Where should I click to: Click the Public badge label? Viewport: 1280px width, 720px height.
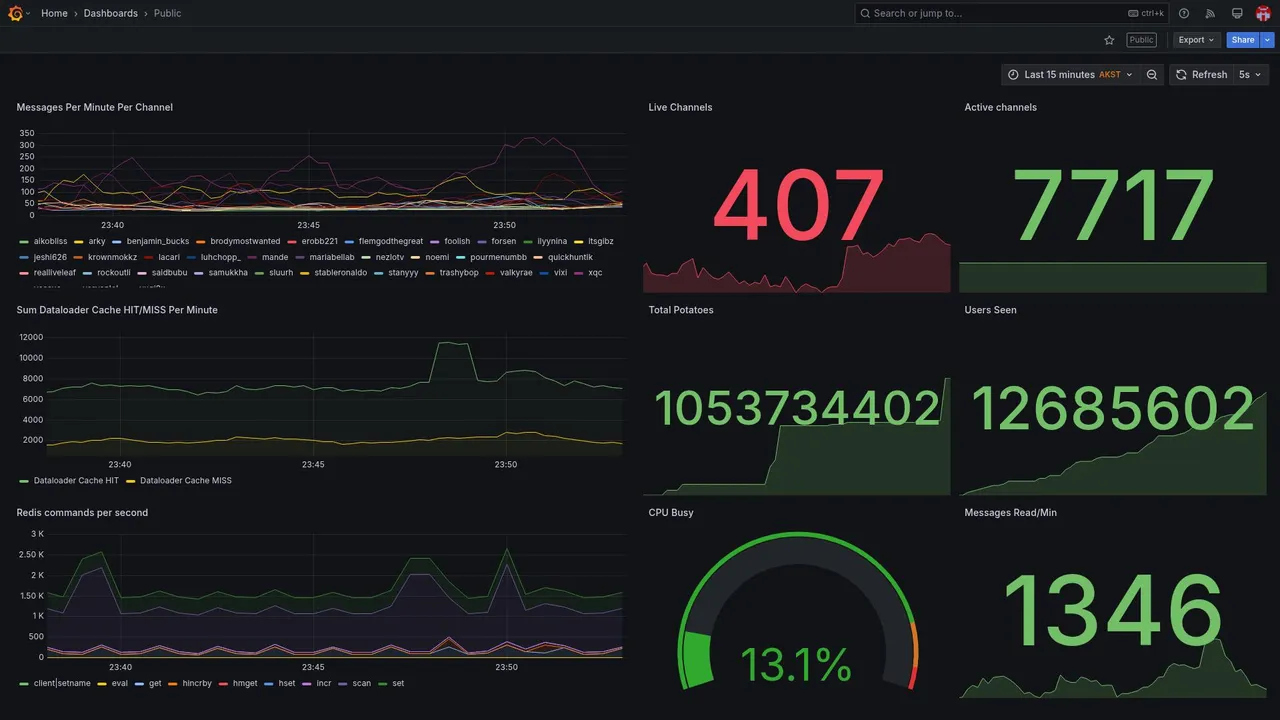pyautogui.click(x=1141, y=40)
